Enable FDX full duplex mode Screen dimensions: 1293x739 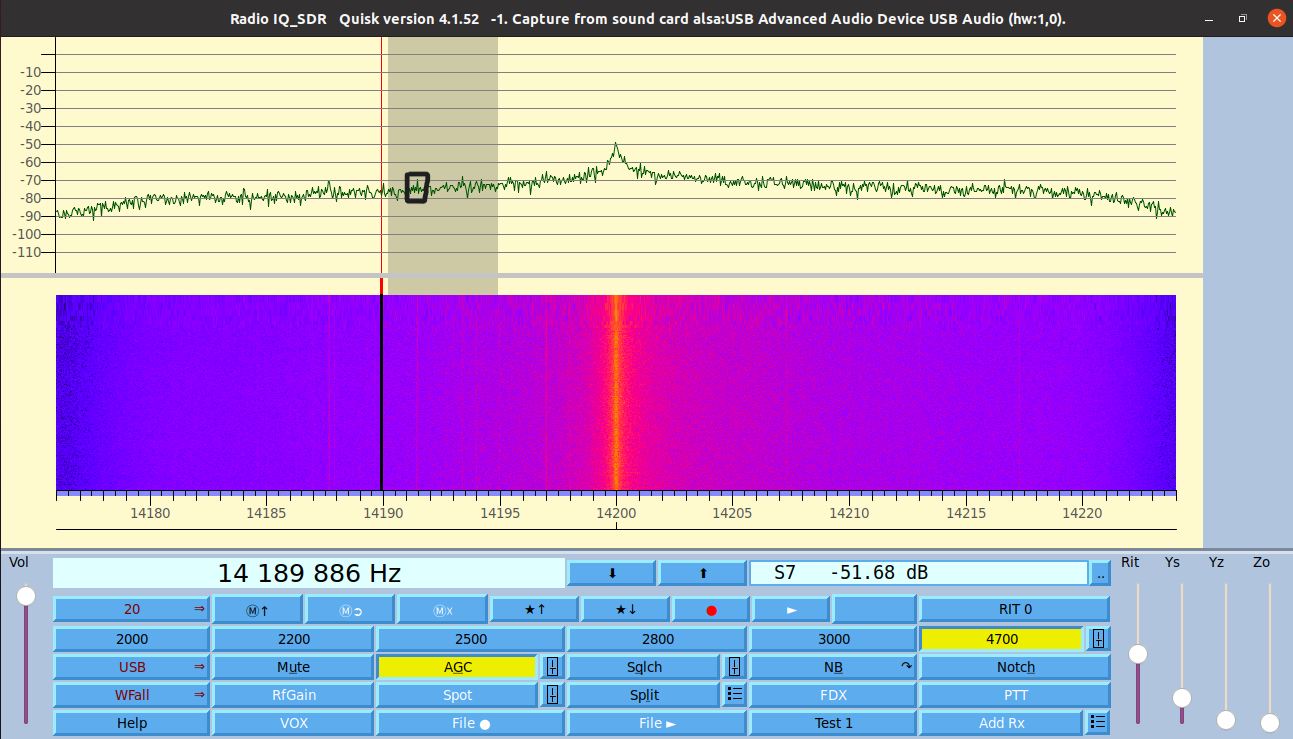(x=833, y=694)
